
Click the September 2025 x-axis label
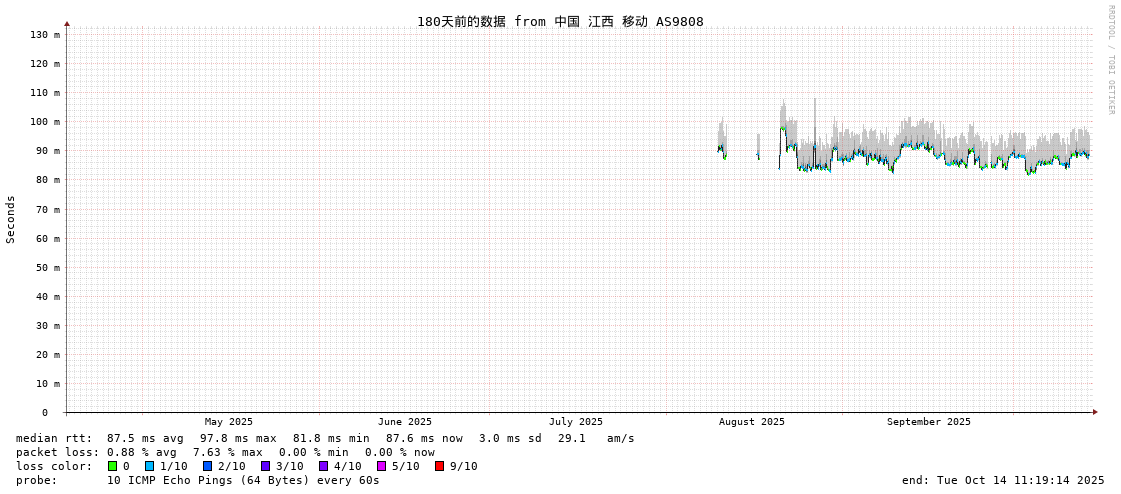point(928,422)
